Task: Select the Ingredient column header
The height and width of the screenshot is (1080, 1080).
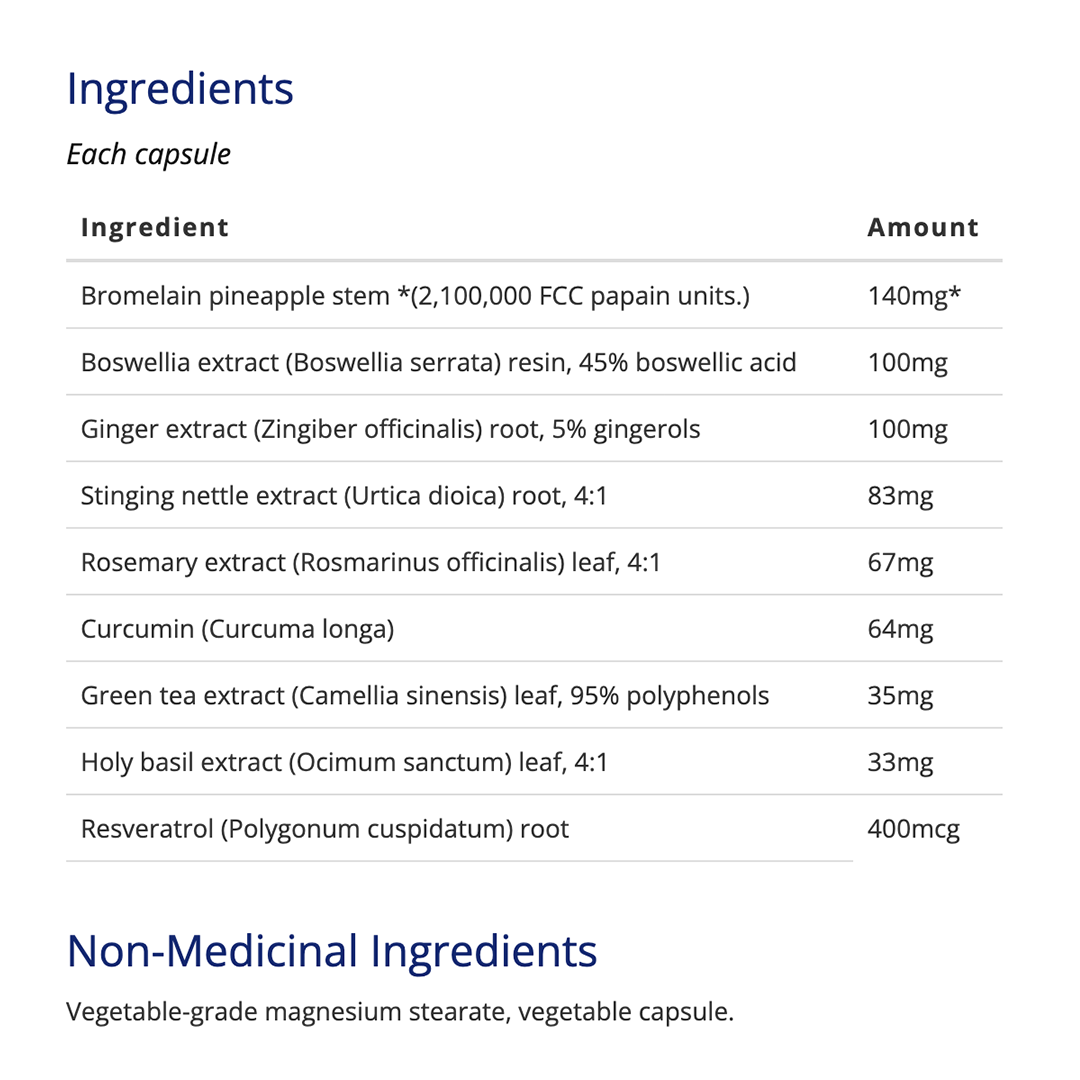Action: [154, 227]
